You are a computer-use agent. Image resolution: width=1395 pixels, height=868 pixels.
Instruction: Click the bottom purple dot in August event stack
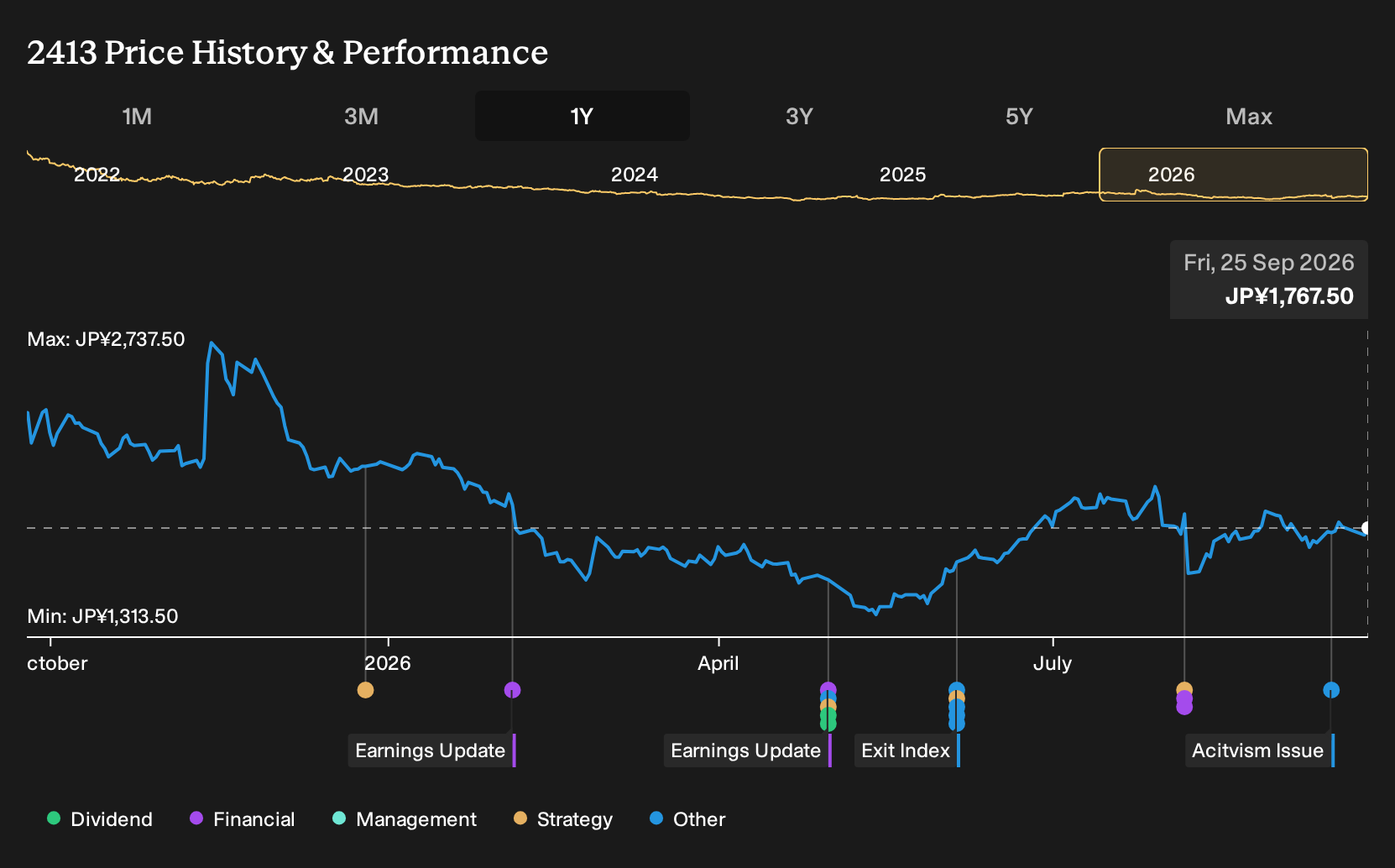1184,708
